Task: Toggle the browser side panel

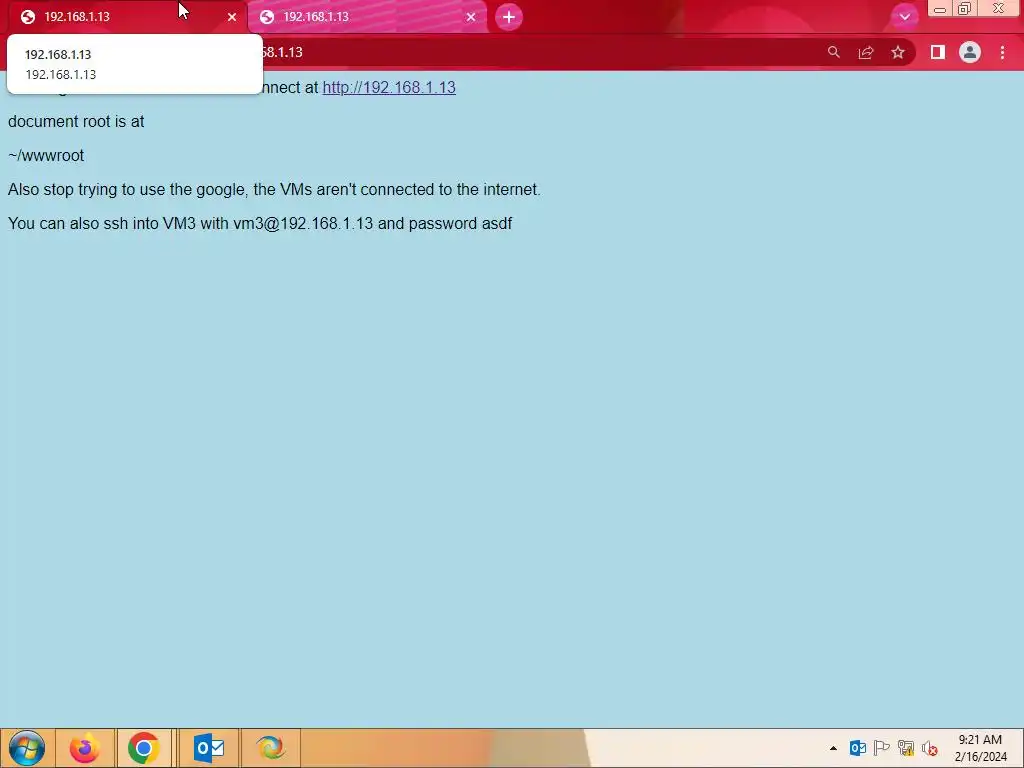Action: 938,52
